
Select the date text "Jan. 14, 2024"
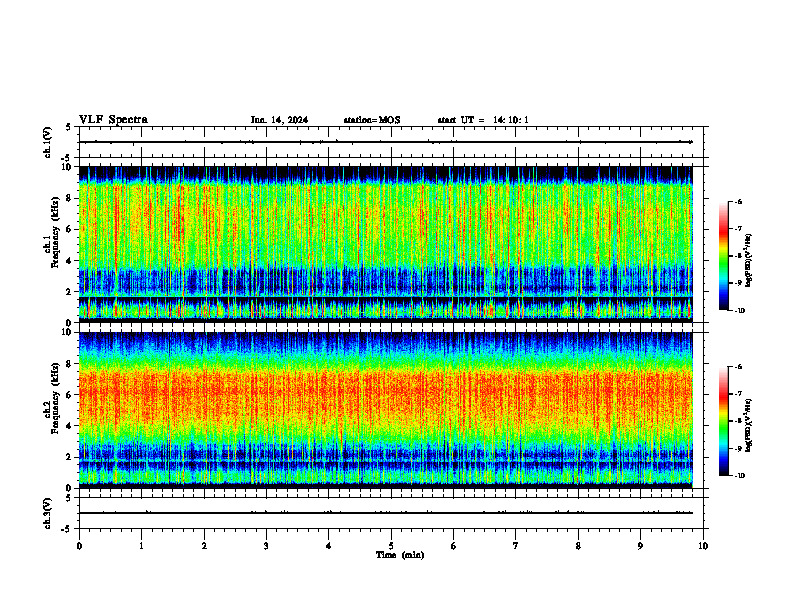point(279,120)
